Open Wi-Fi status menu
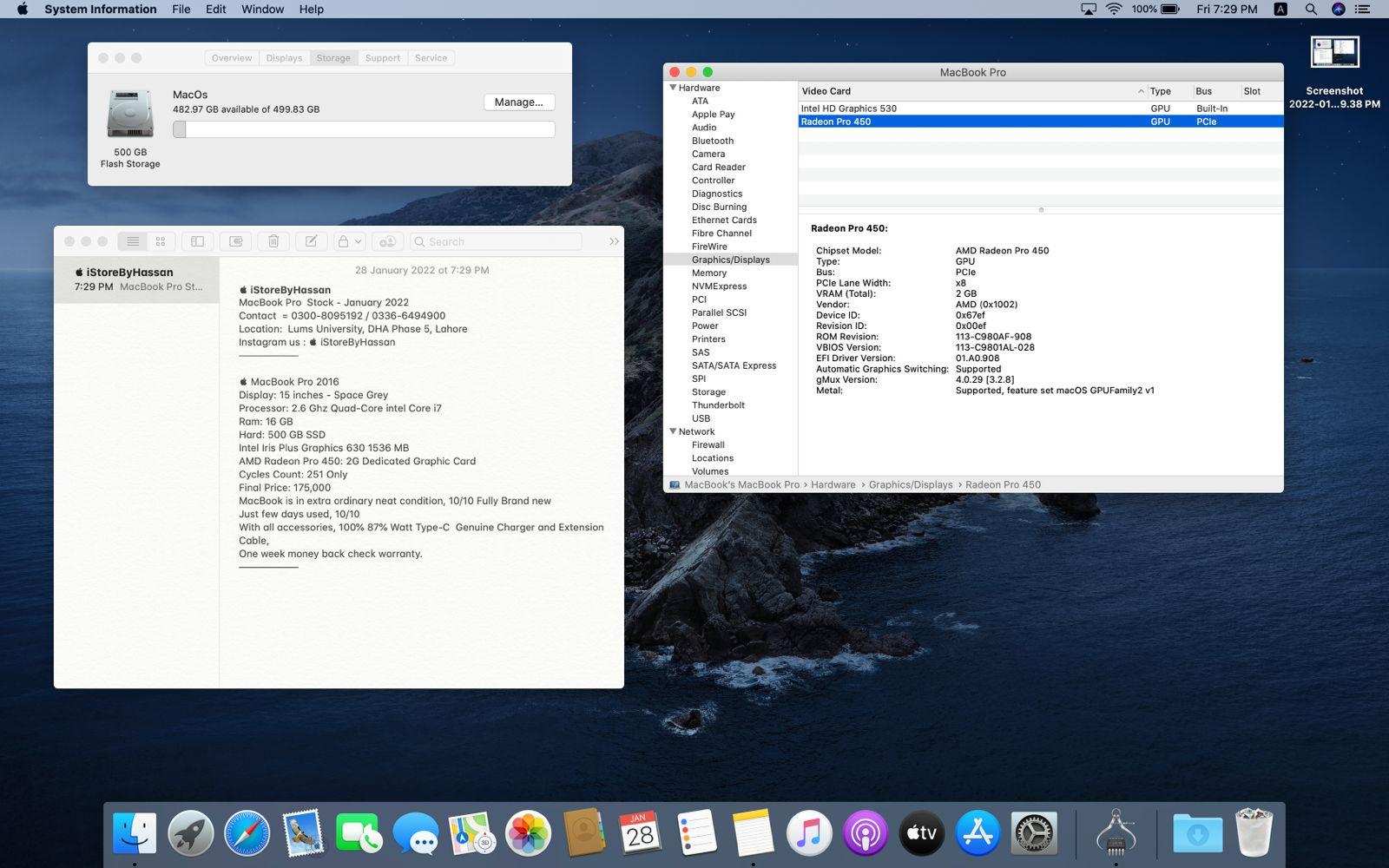 [x=1114, y=9]
